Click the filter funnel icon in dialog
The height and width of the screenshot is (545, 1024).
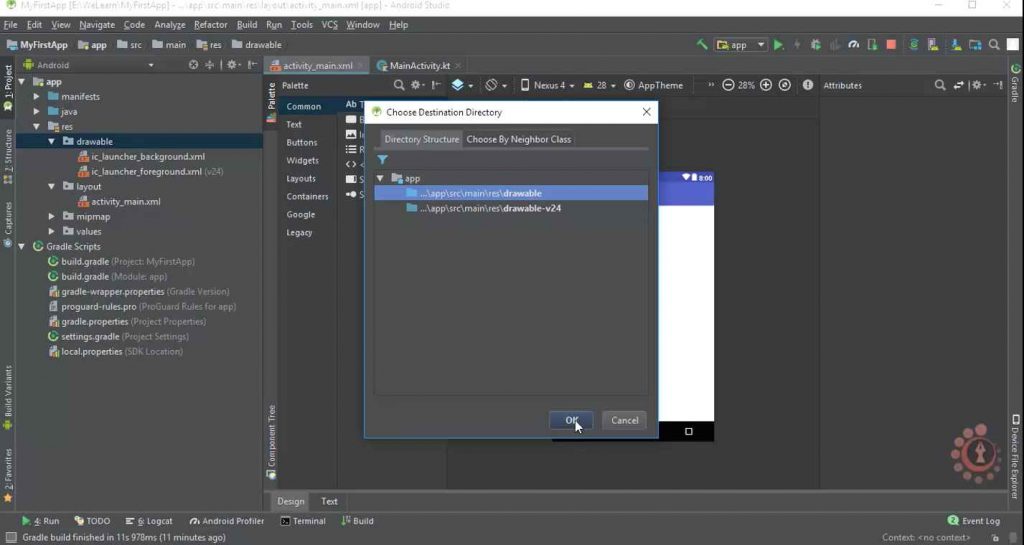(382, 160)
